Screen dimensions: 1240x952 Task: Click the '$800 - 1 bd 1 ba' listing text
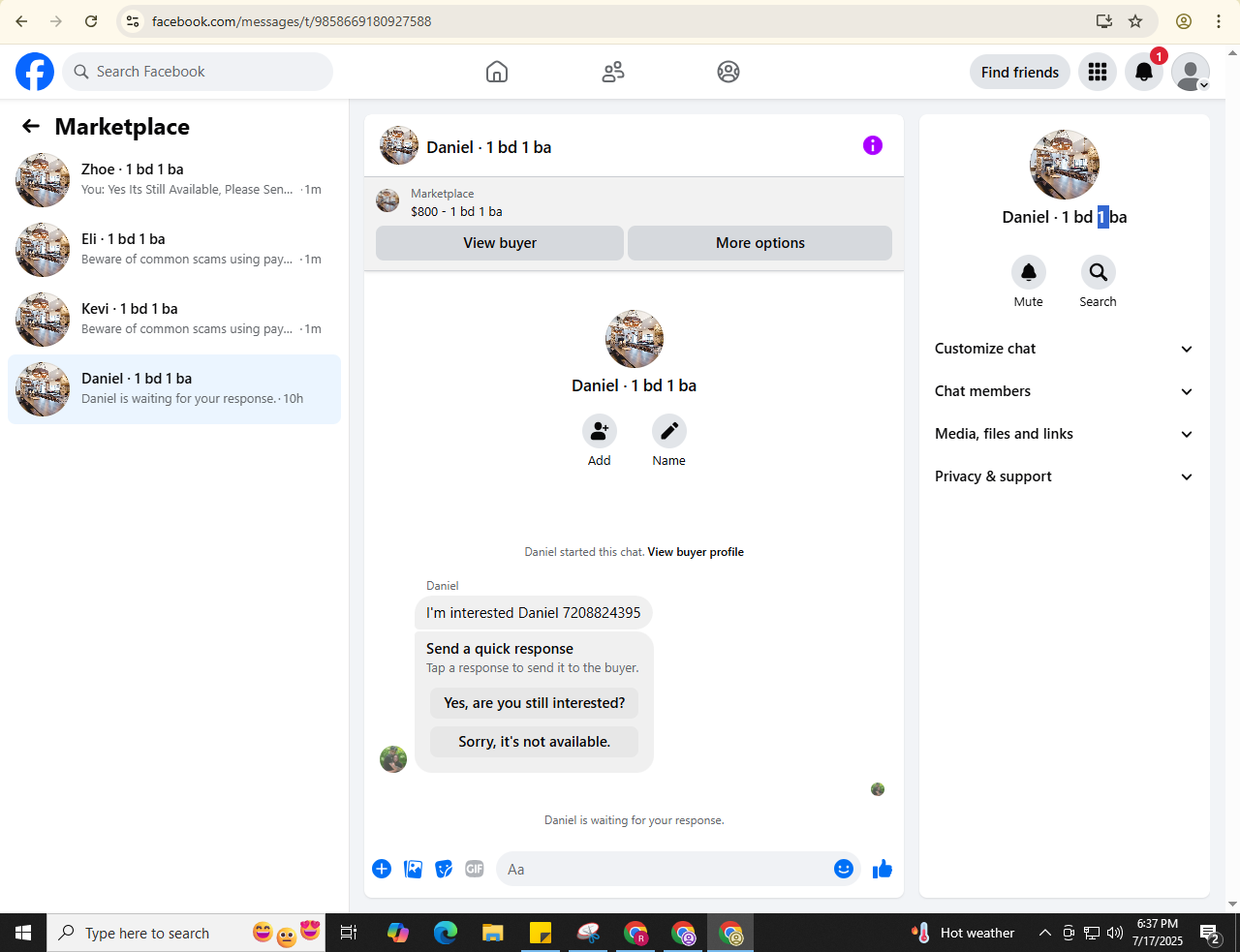point(456,211)
